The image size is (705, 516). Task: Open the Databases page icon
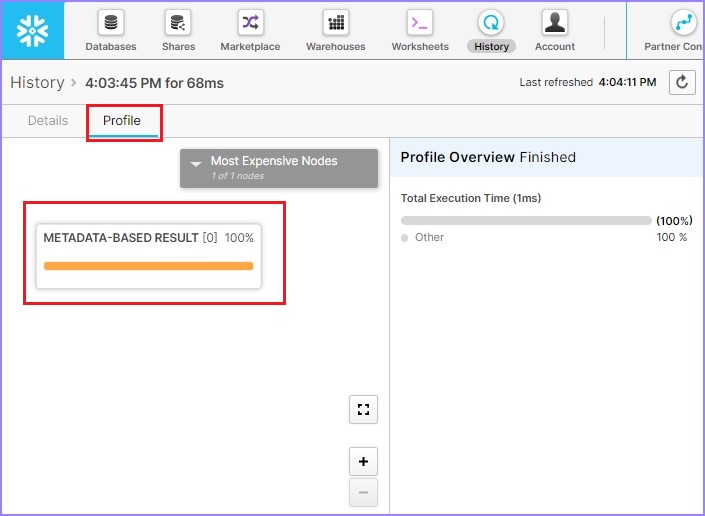pyautogui.click(x=110, y=23)
